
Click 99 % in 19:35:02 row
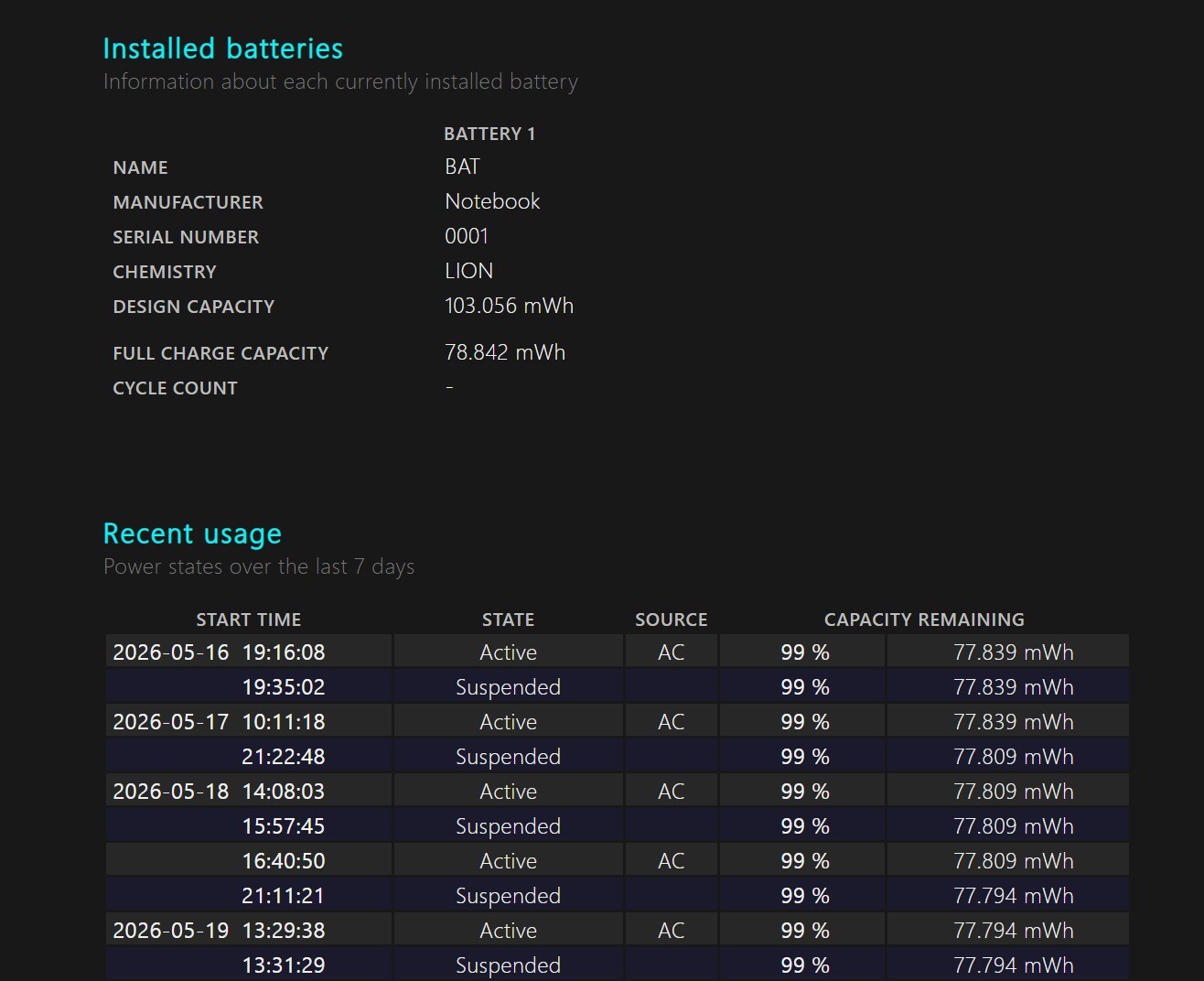pos(802,685)
